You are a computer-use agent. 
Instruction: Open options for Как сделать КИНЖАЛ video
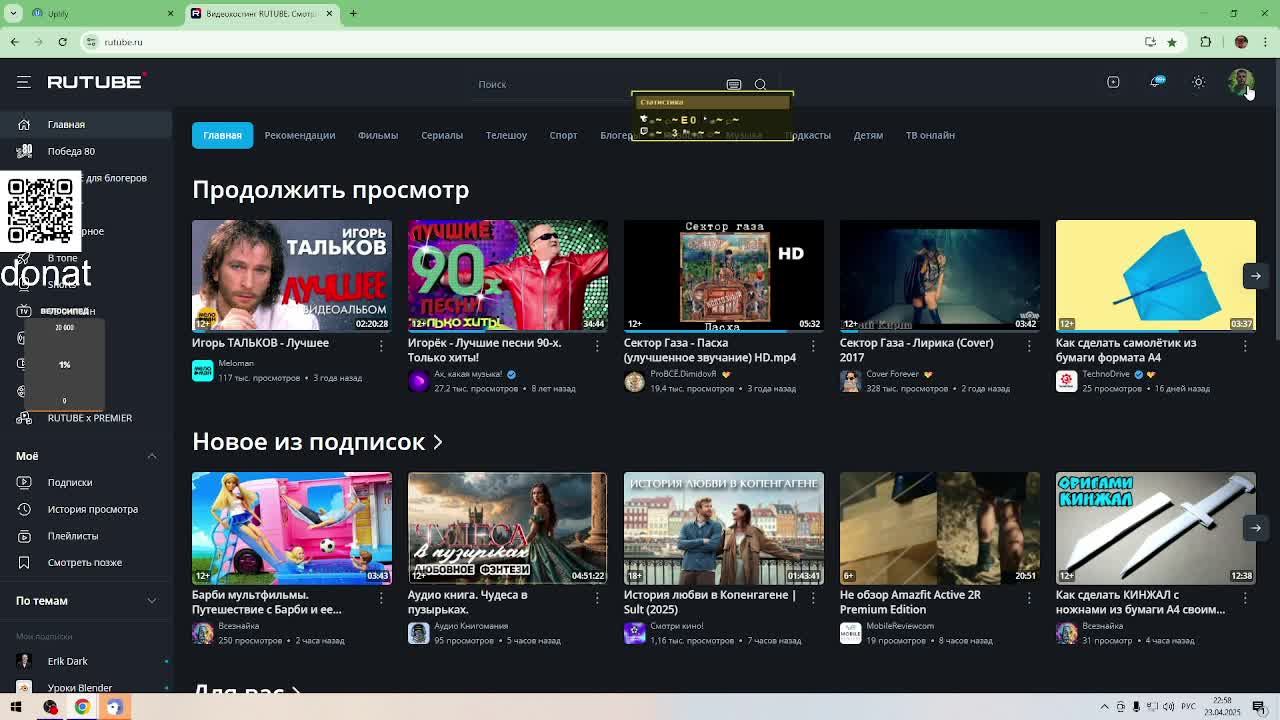pos(1245,598)
